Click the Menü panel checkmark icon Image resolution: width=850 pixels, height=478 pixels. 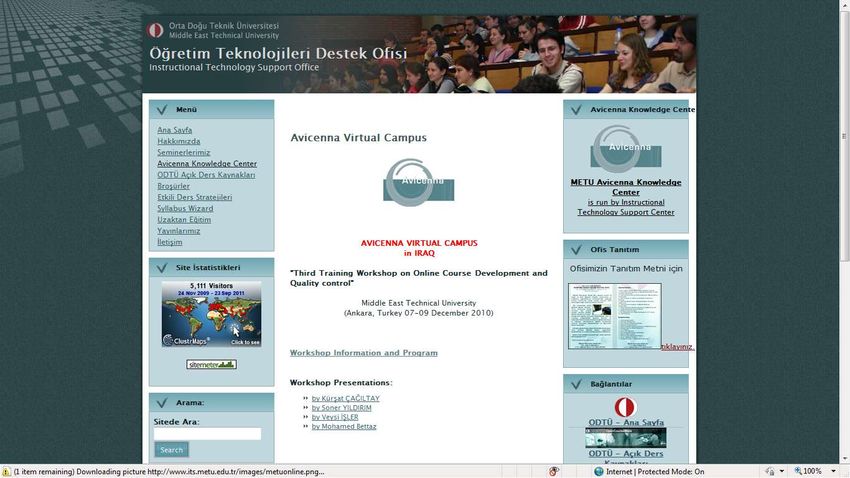(x=162, y=110)
